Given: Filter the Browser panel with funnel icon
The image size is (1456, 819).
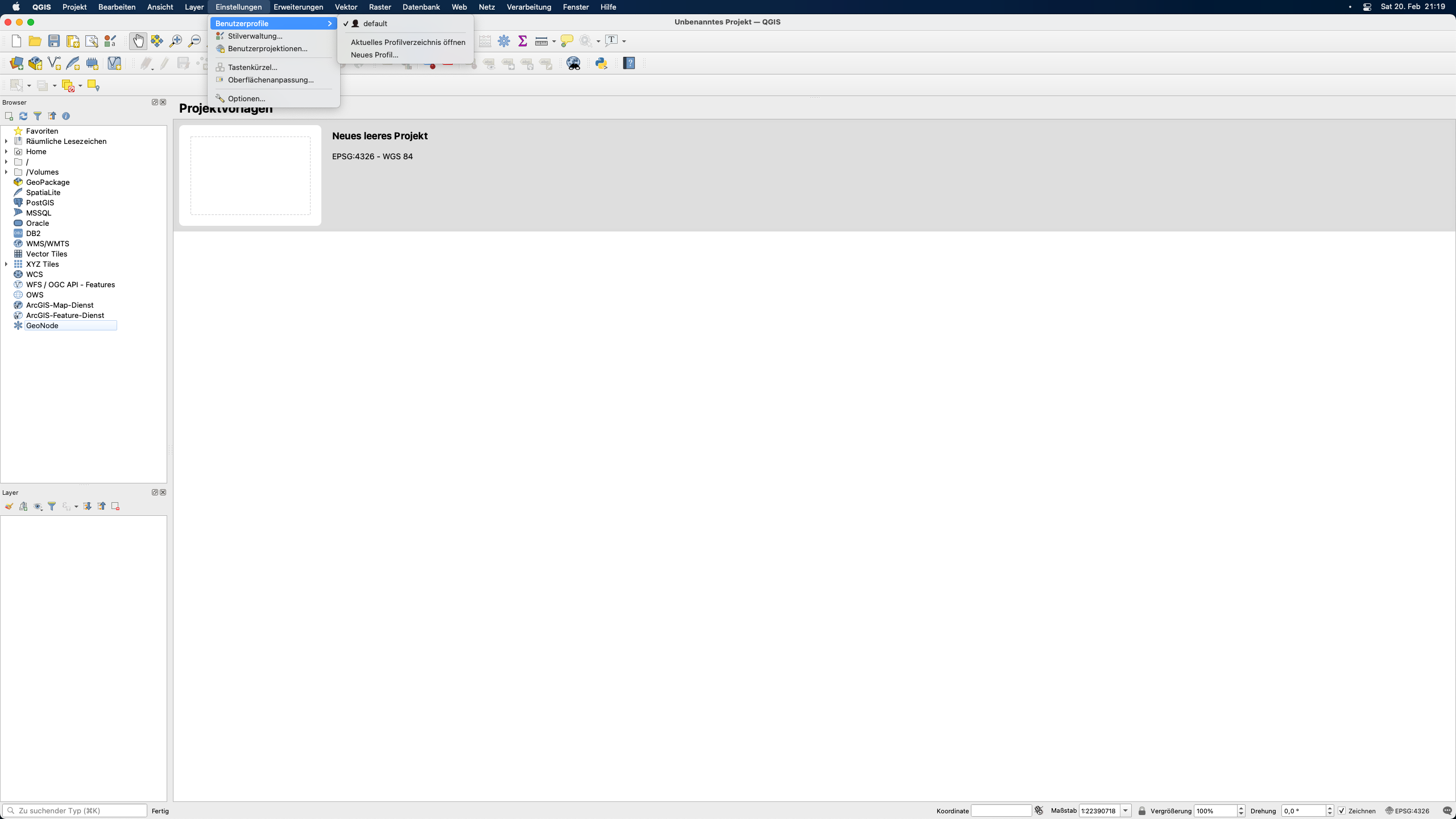Looking at the screenshot, I should (38, 116).
